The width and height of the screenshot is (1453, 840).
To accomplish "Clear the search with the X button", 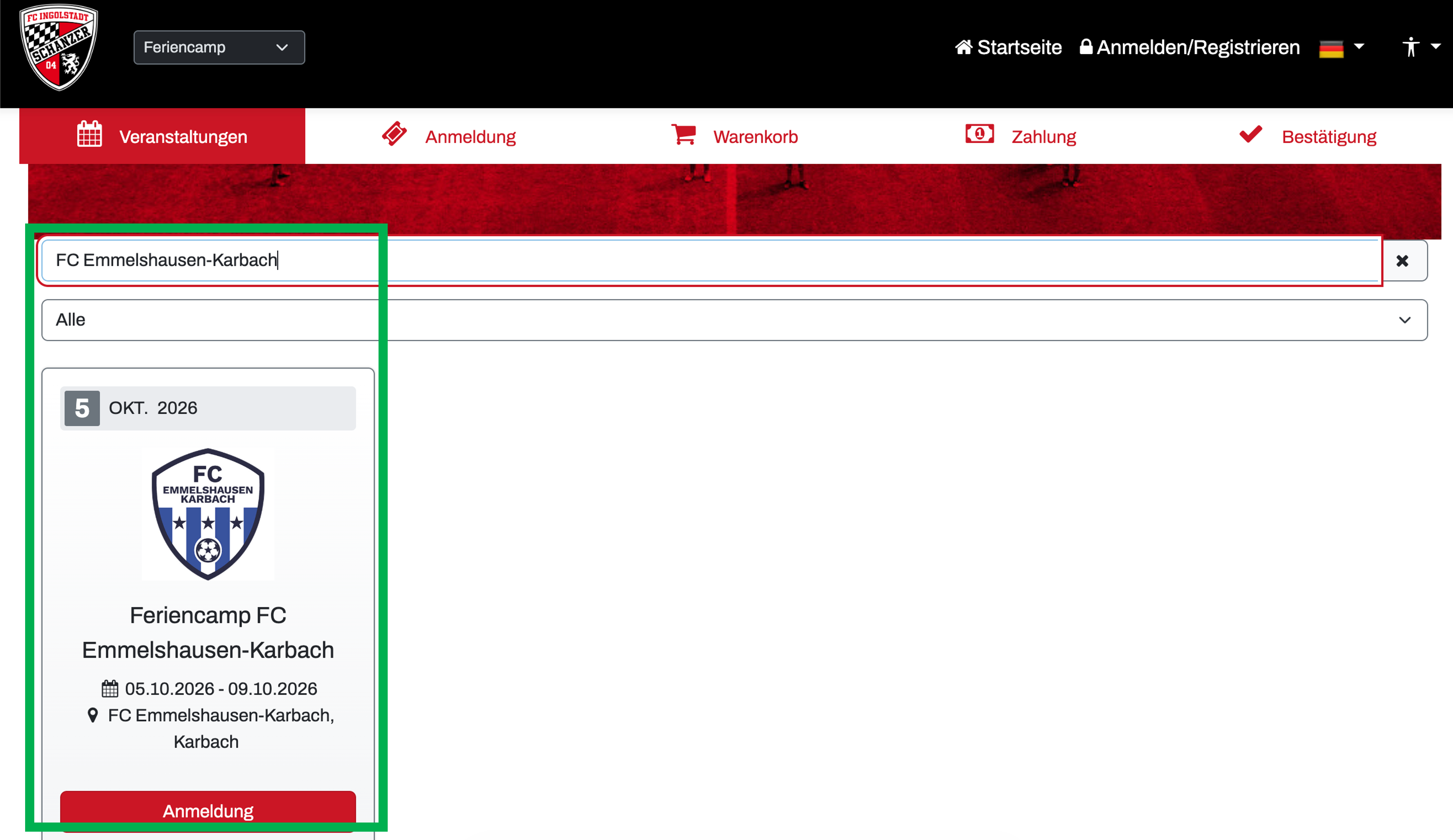I will 1402,261.
